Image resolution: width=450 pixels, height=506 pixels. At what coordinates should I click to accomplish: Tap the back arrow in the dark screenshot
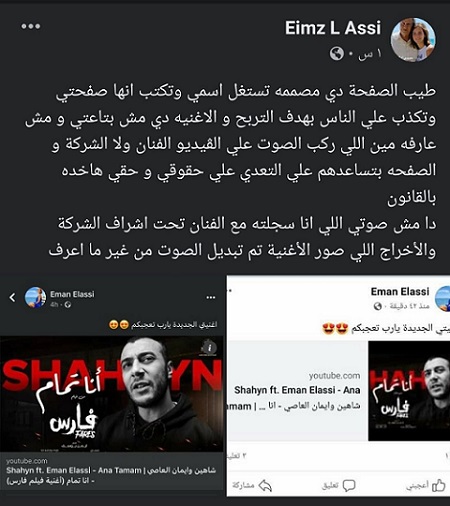[12, 297]
